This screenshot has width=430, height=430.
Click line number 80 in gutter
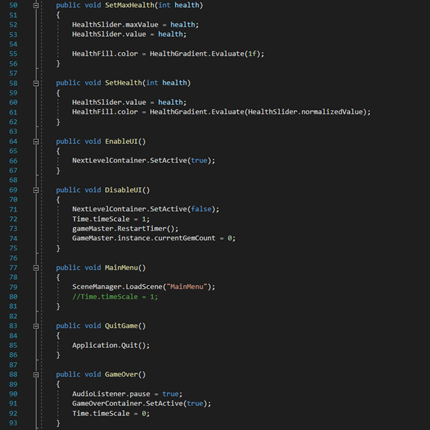tap(13, 297)
